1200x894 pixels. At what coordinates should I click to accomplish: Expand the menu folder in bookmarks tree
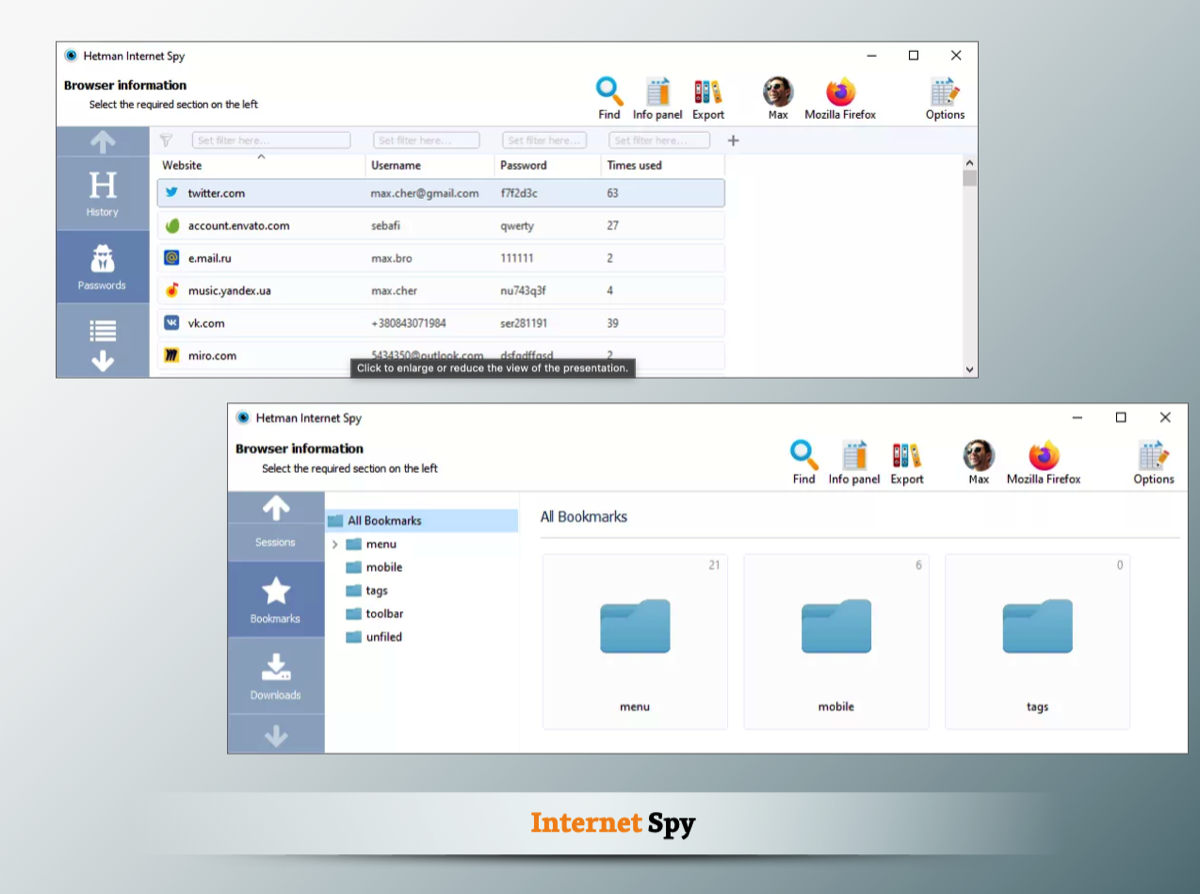coord(335,544)
